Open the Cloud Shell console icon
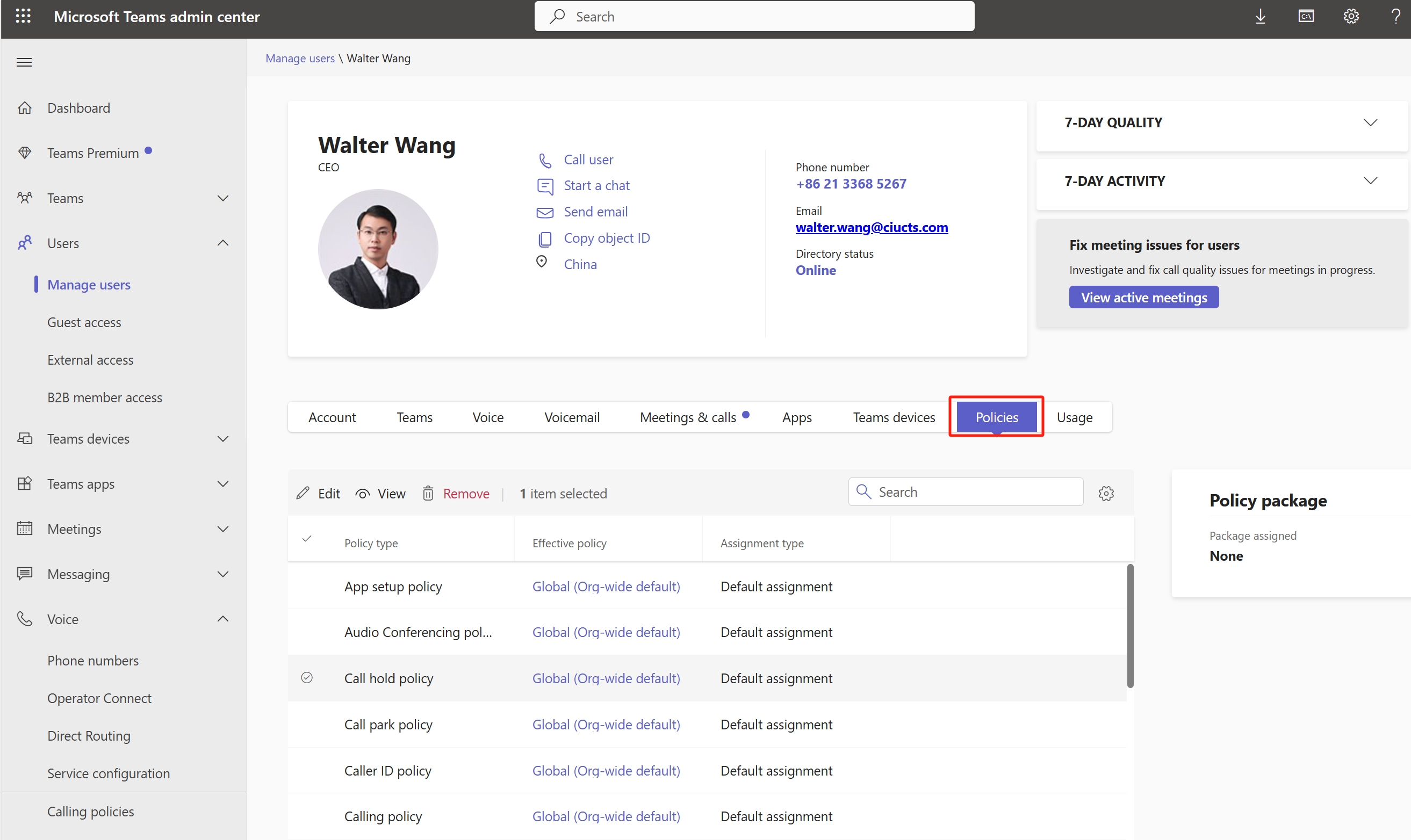This screenshot has width=1411, height=840. point(1306,16)
